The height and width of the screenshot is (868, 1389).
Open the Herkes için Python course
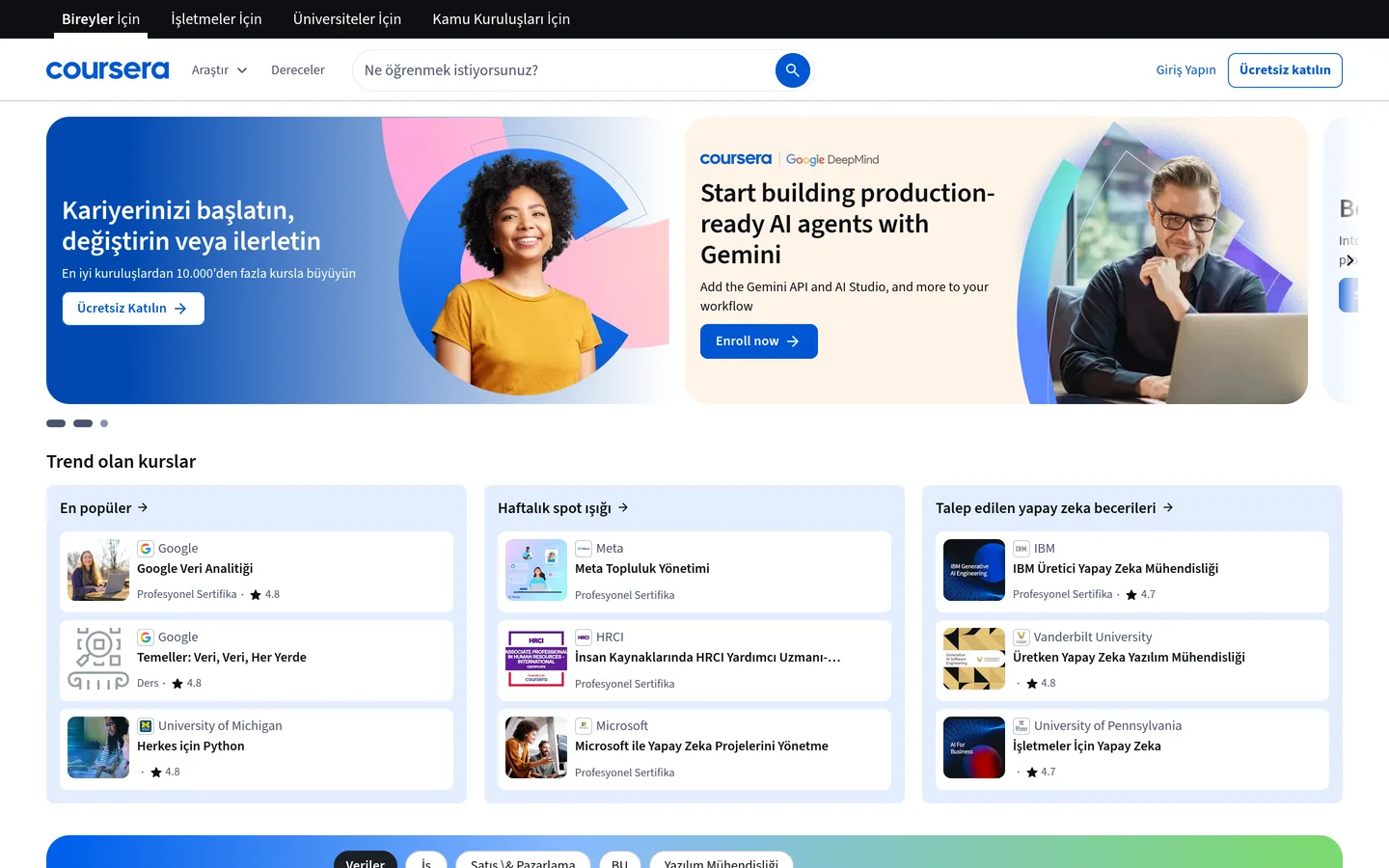tap(191, 746)
